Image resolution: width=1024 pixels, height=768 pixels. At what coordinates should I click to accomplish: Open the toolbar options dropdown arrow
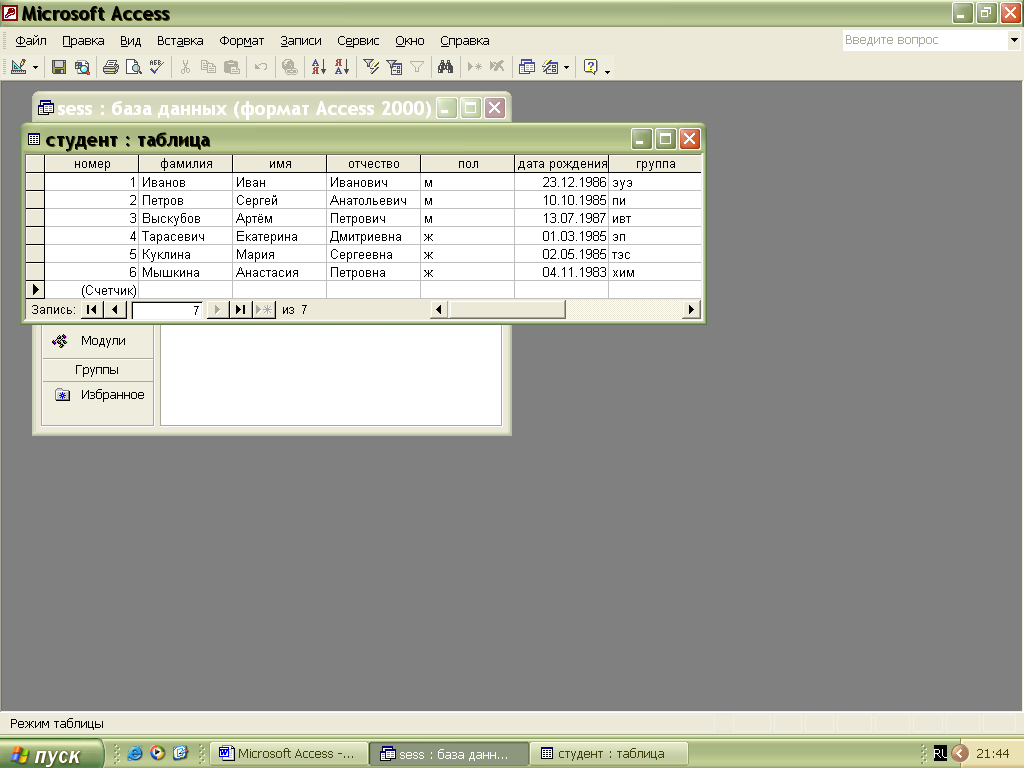[607, 71]
